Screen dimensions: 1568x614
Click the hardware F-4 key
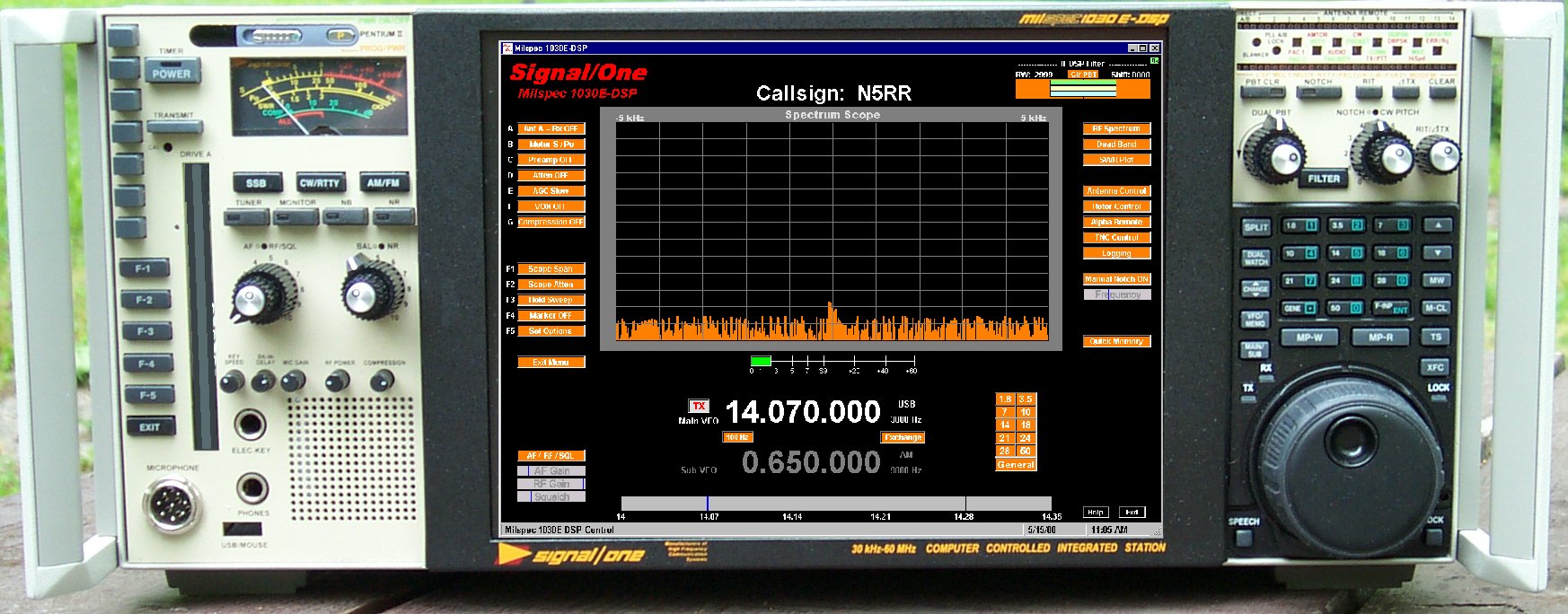click(x=146, y=364)
